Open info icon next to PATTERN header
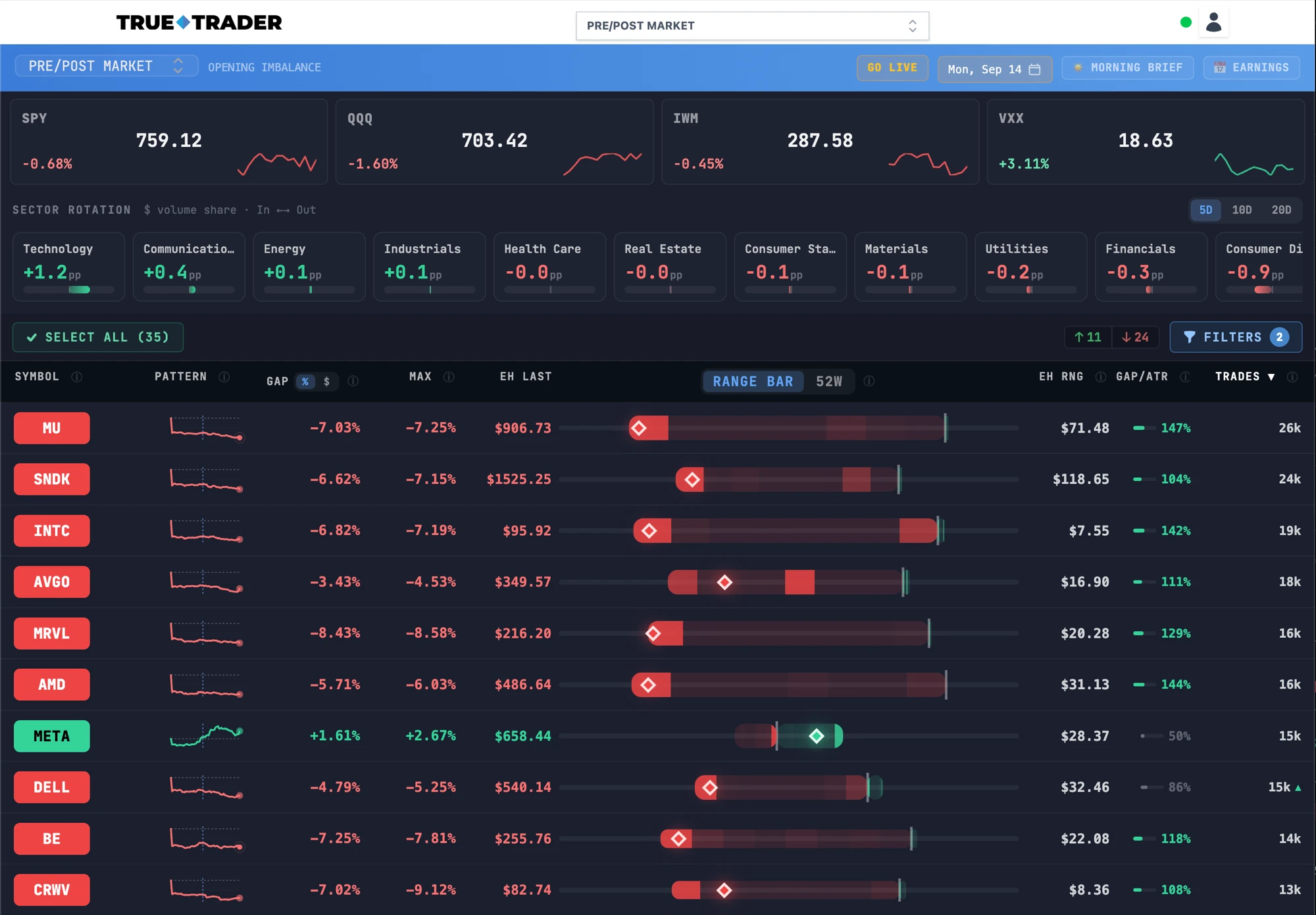The height and width of the screenshot is (915, 1316). point(224,377)
